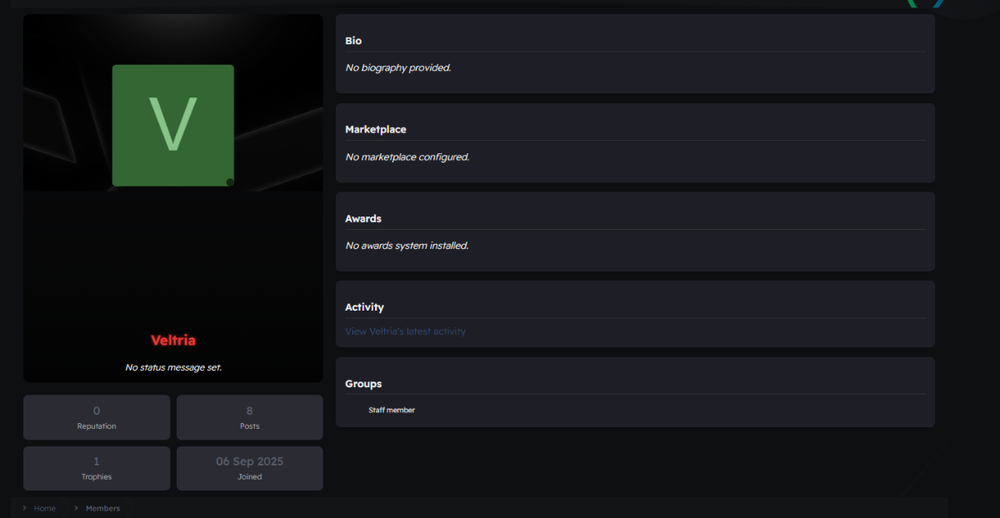Screen dimensions: 1000x518
Task: Click the Activity section heading
Action: click(364, 307)
